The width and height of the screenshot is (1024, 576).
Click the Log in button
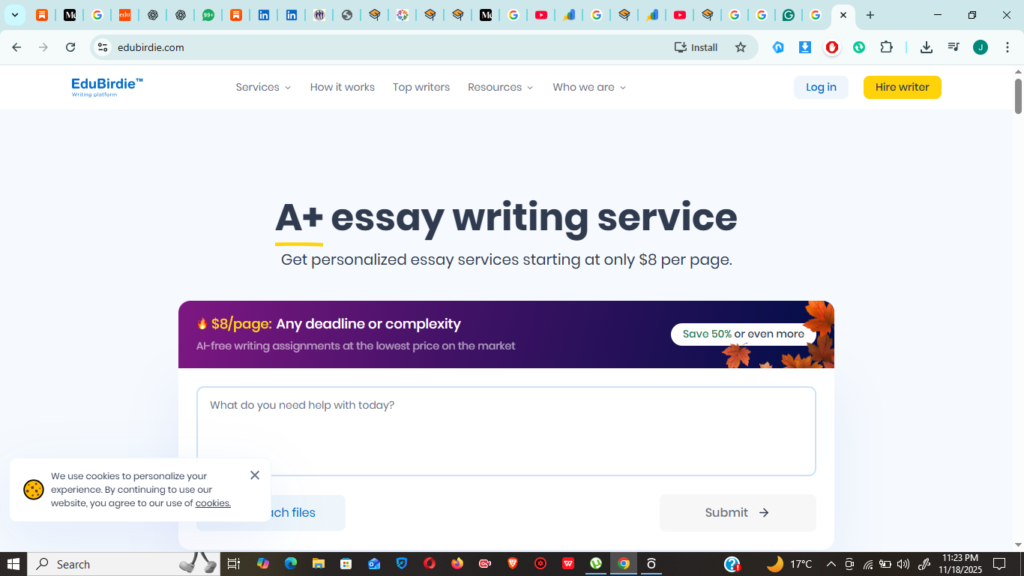coord(821,87)
